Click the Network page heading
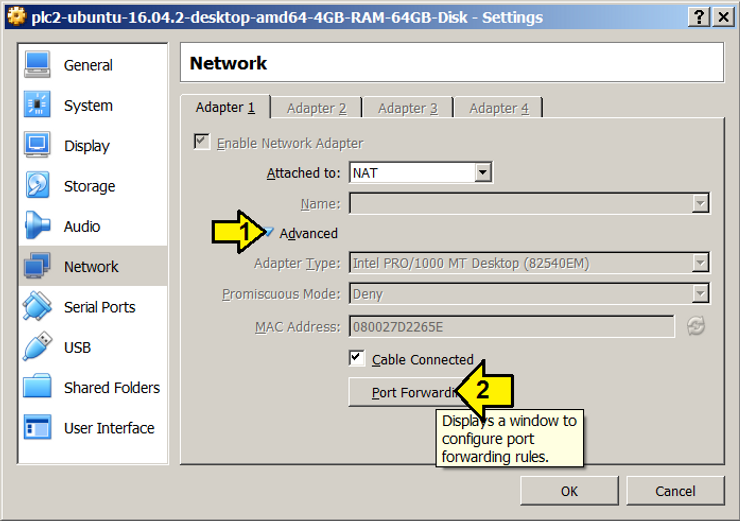This screenshot has width=740, height=521. (228, 63)
